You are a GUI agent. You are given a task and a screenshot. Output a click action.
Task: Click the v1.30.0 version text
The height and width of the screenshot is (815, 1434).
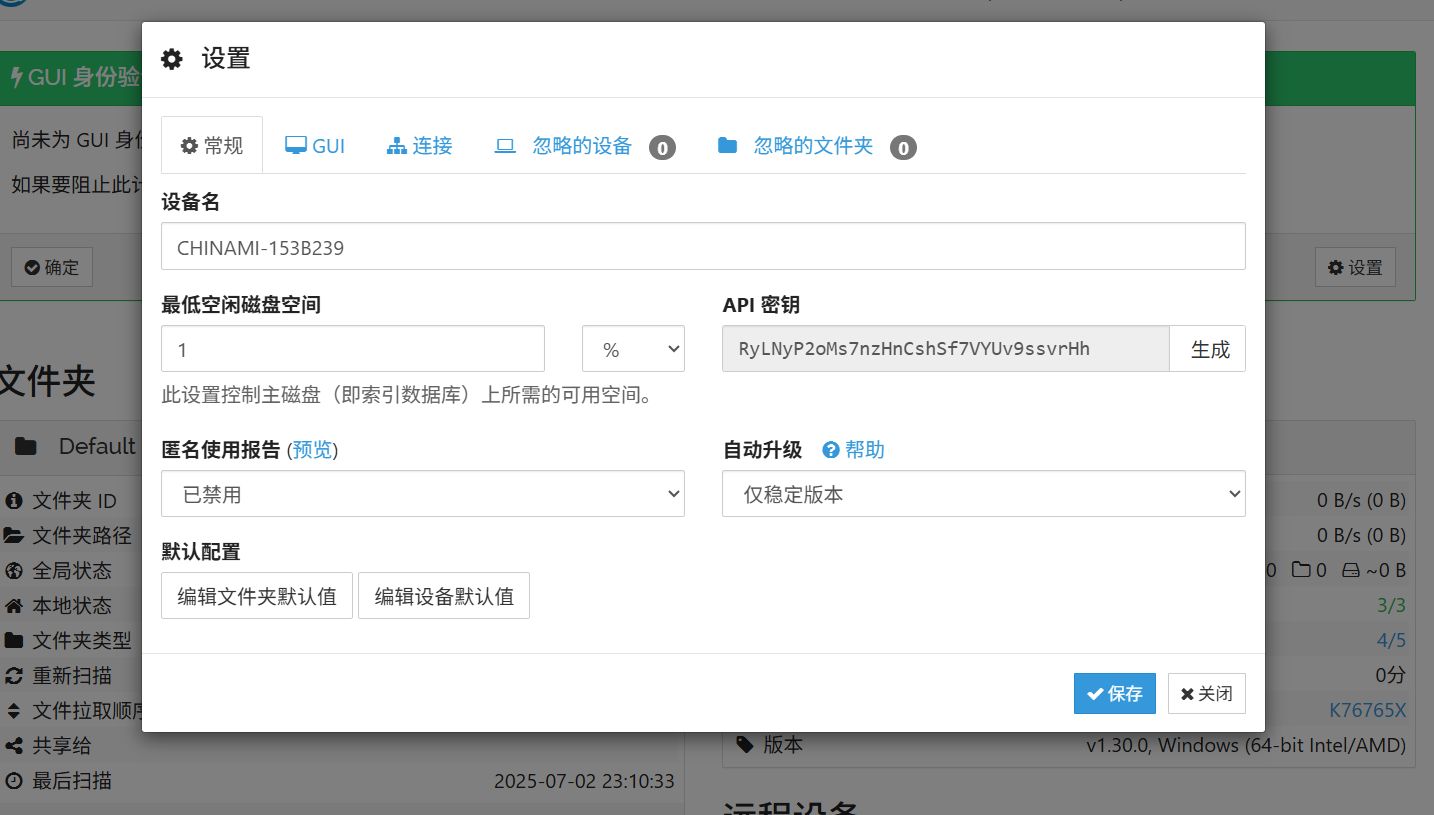click(1246, 745)
